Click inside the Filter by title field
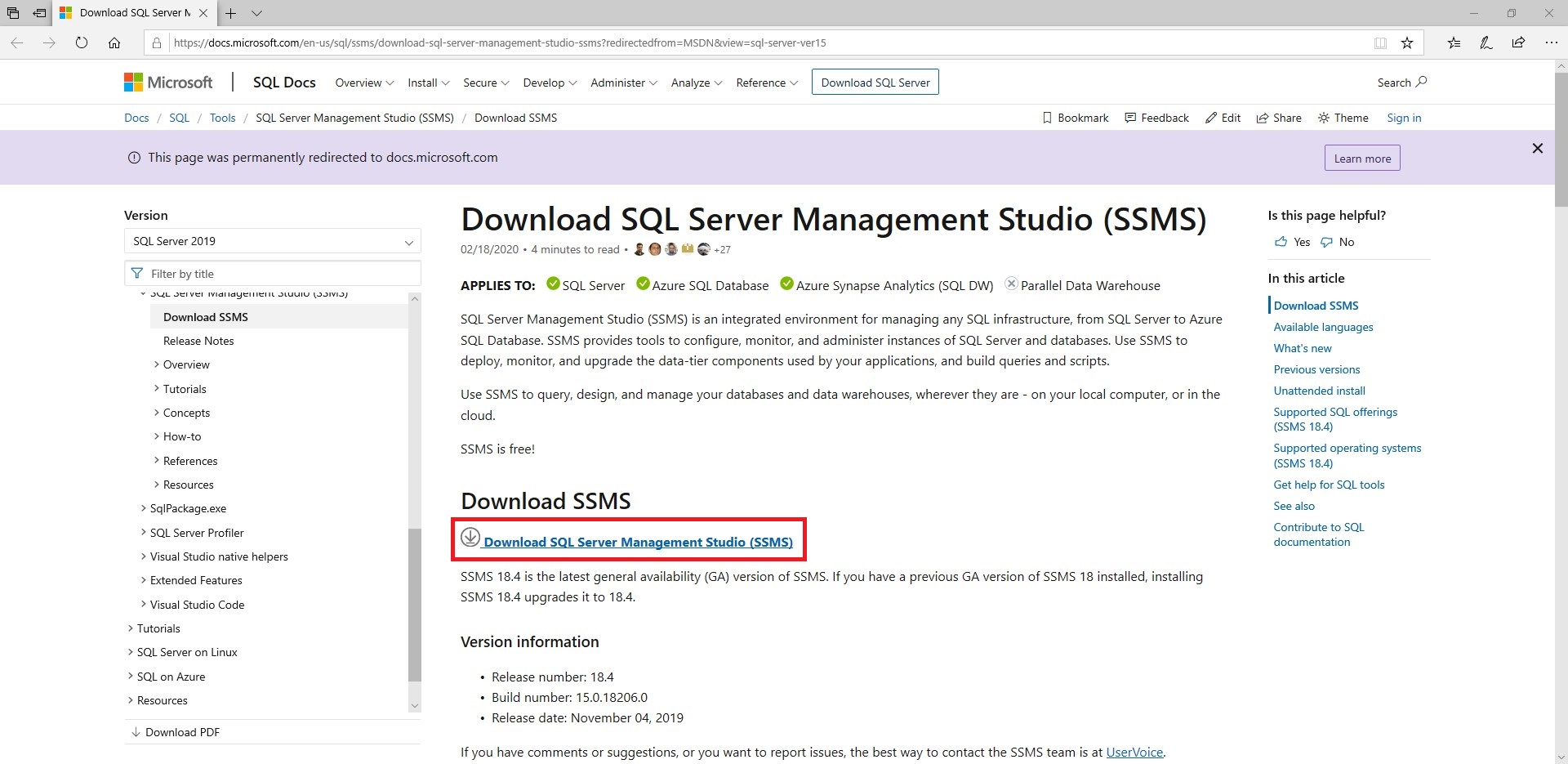The height and width of the screenshot is (764, 1568). (x=272, y=273)
